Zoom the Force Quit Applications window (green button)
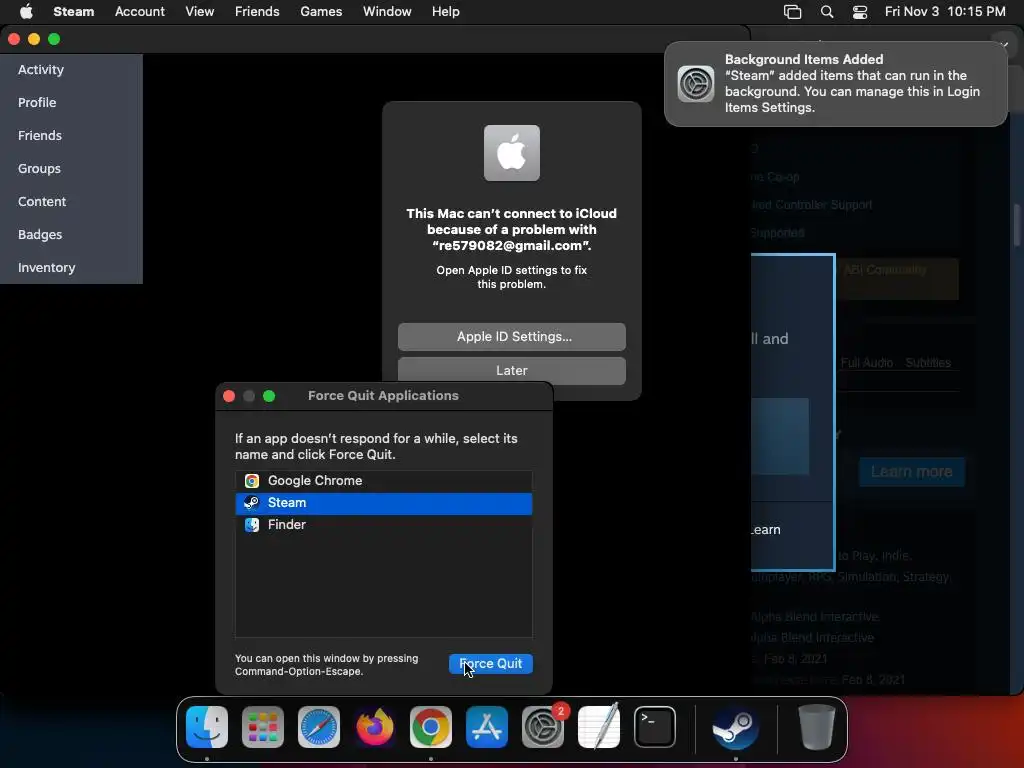This screenshot has width=1024, height=768. (x=269, y=396)
